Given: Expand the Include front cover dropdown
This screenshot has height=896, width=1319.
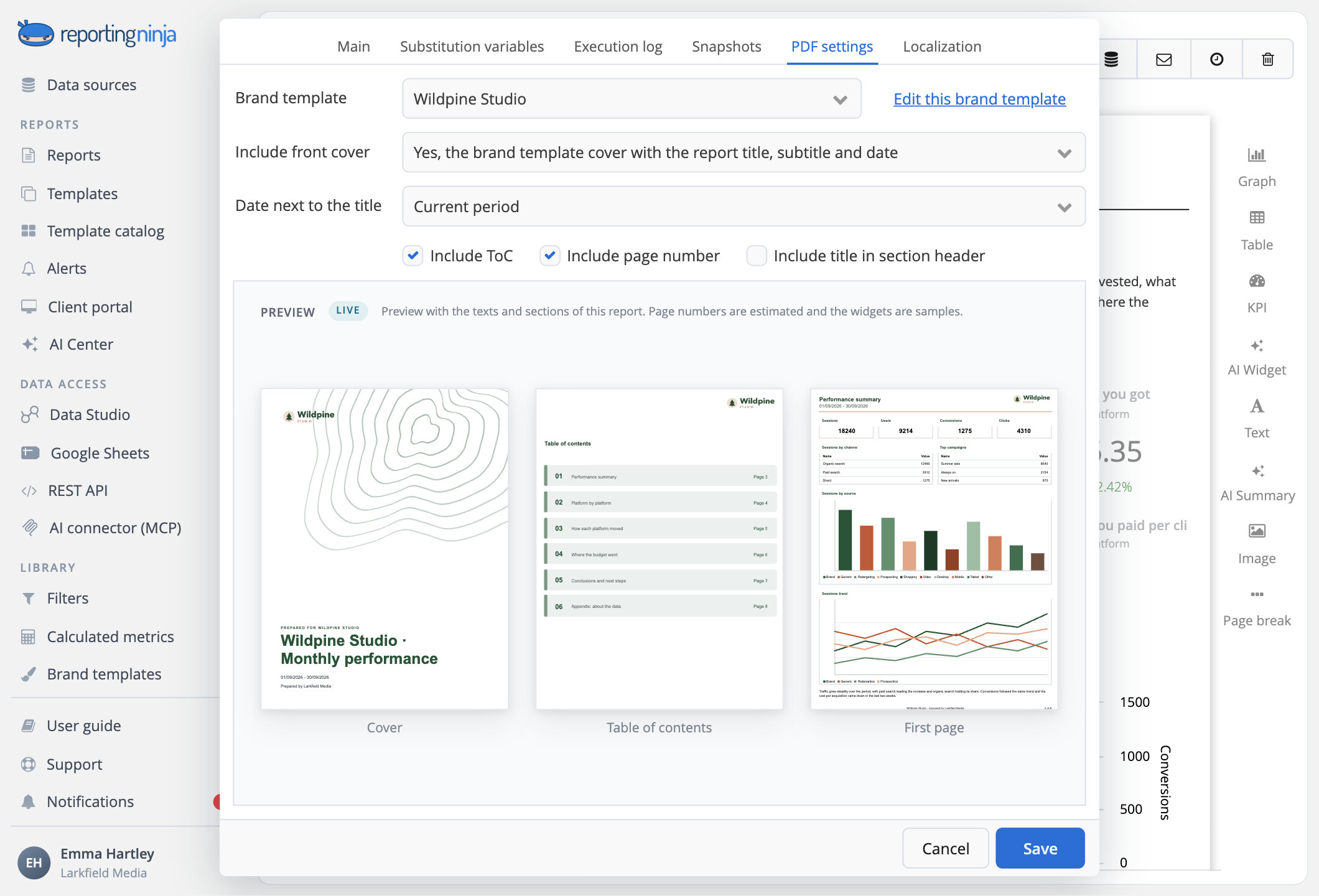Looking at the screenshot, I should point(743,152).
